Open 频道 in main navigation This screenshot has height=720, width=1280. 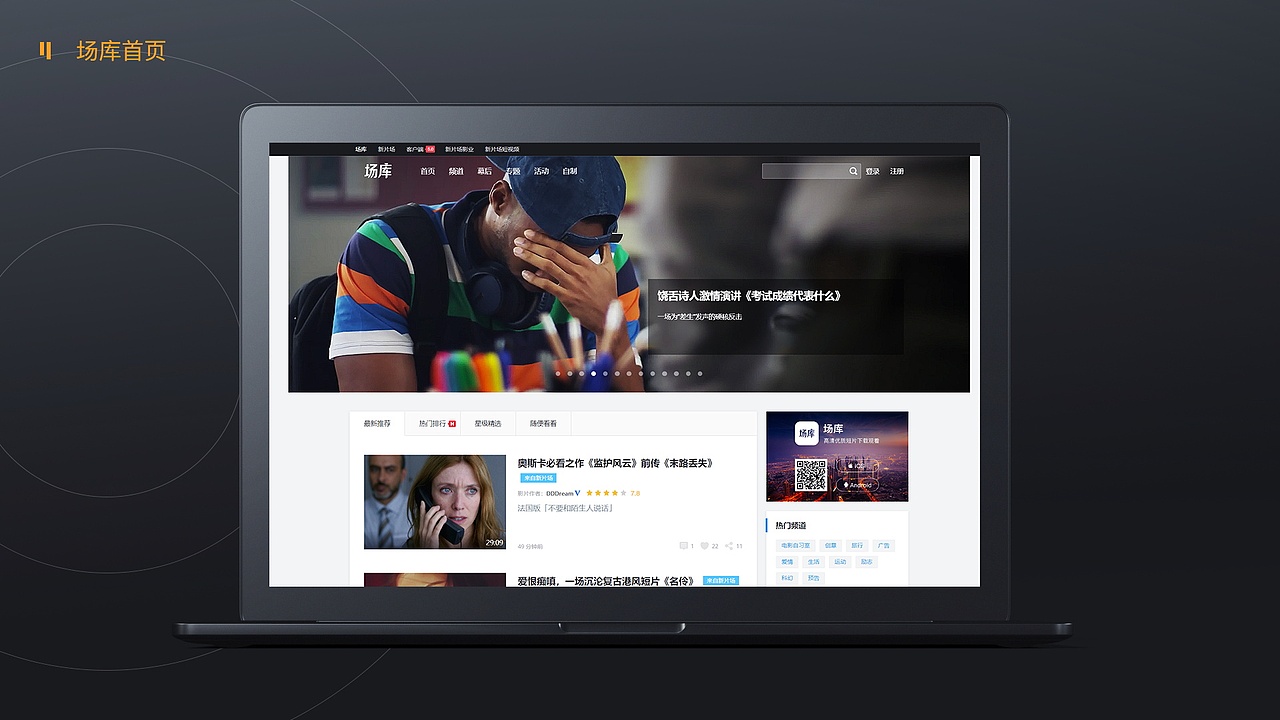456,171
